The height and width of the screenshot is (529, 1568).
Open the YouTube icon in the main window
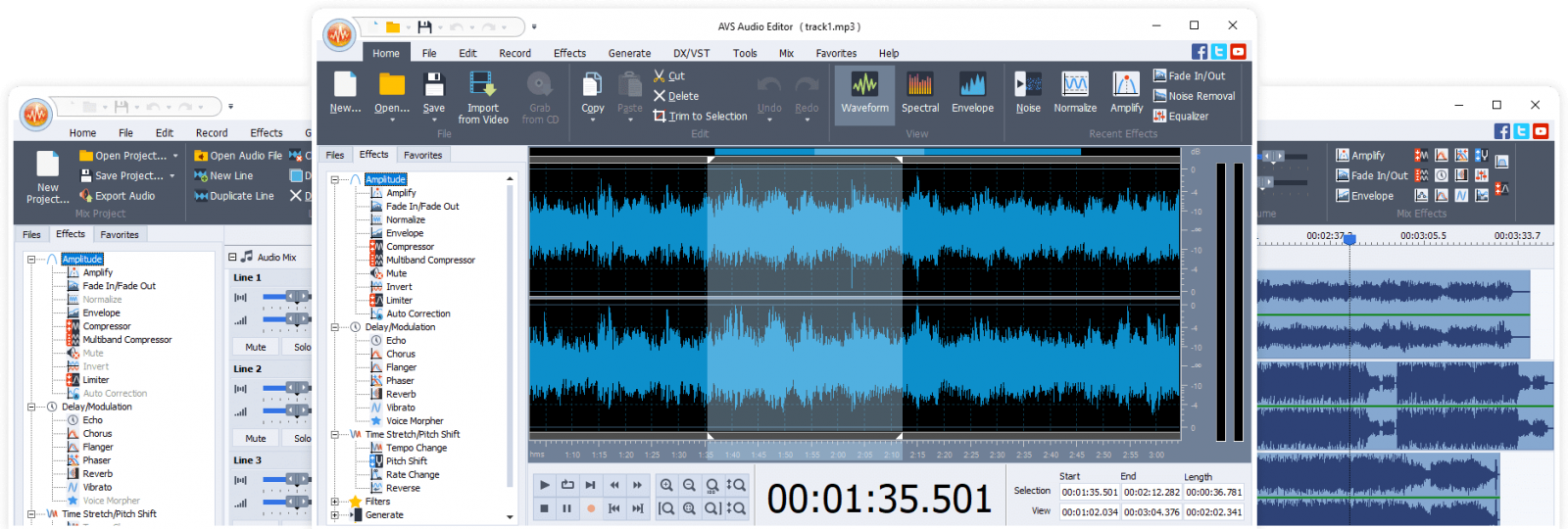pyautogui.click(x=1238, y=52)
